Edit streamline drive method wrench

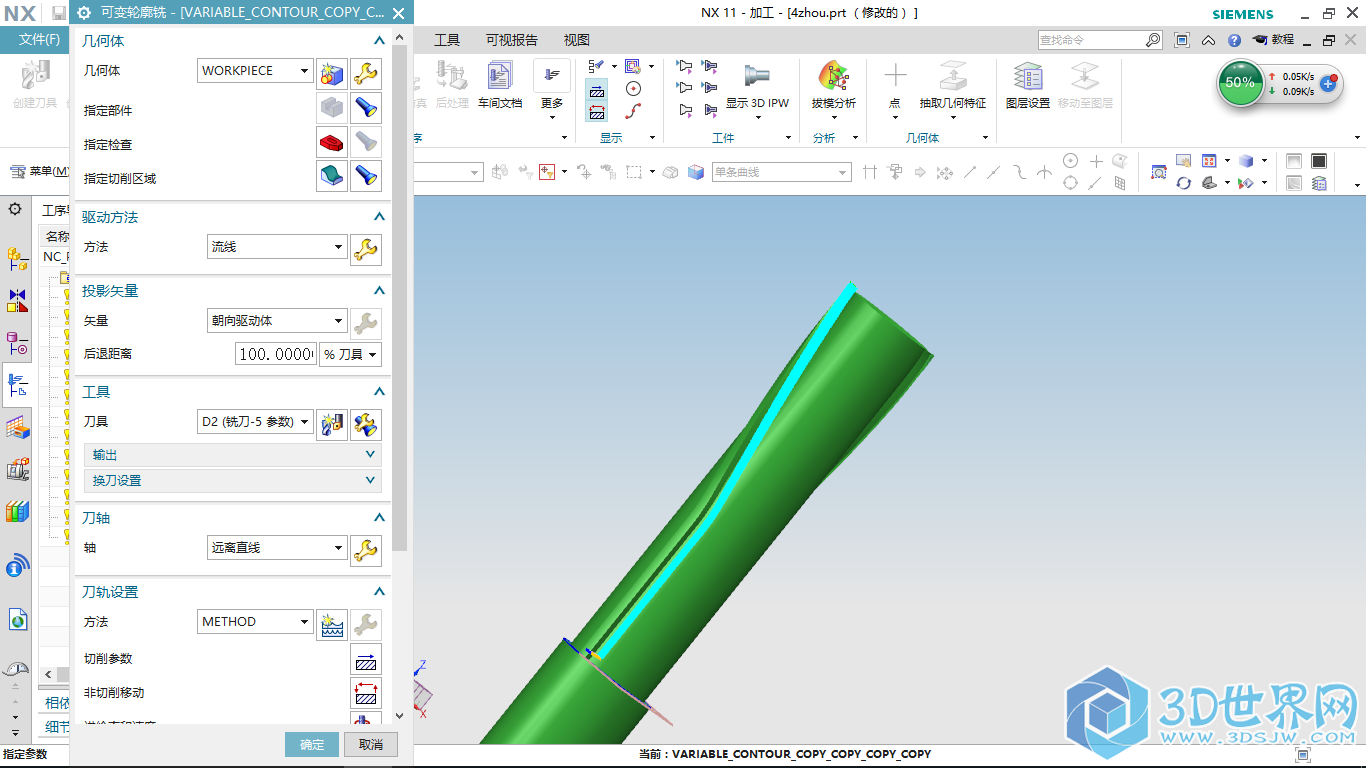[366, 248]
